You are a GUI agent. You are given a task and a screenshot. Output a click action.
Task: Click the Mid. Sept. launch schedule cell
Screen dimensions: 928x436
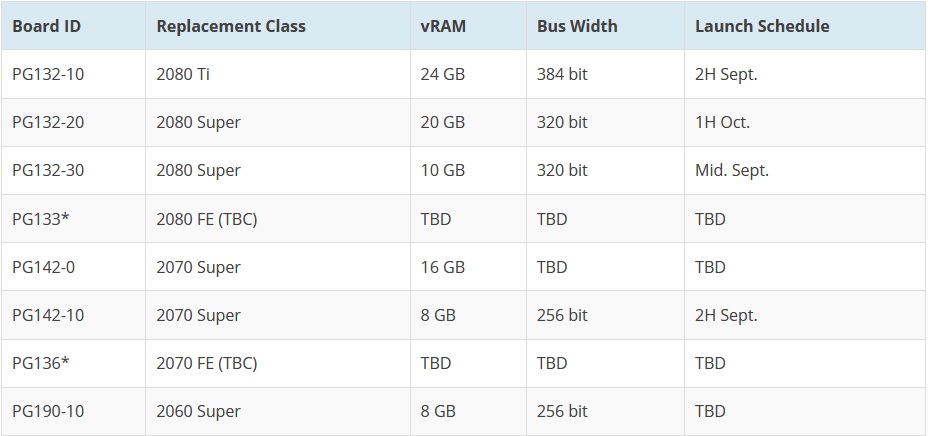pyautogui.click(x=732, y=170)
